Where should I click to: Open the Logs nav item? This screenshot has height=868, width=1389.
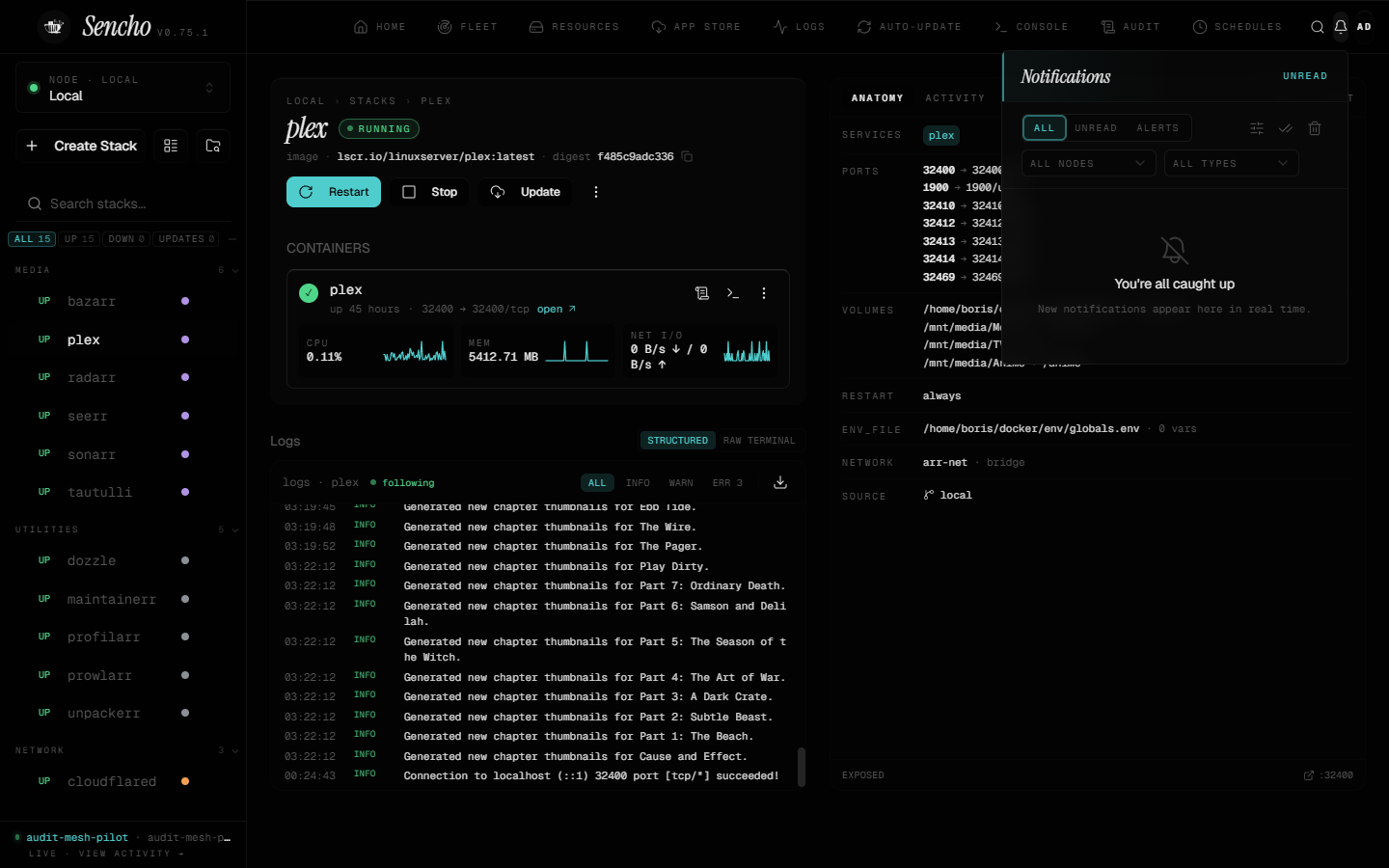tap(799, 27)
